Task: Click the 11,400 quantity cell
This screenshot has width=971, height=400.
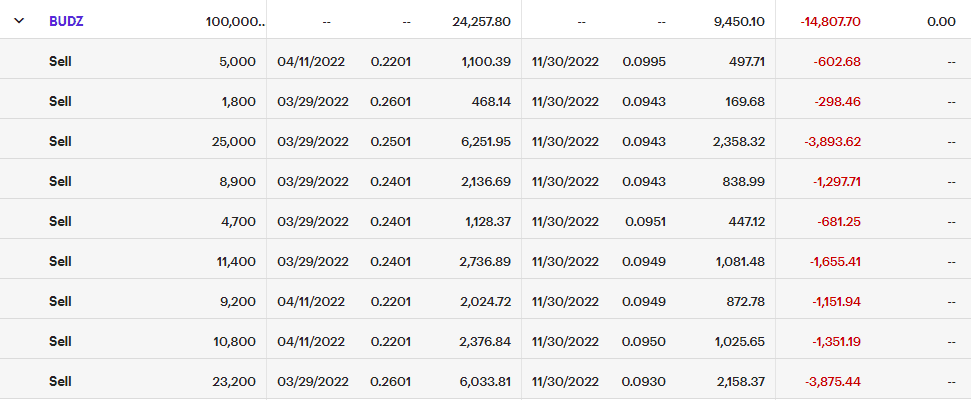Action: point(234,261)
